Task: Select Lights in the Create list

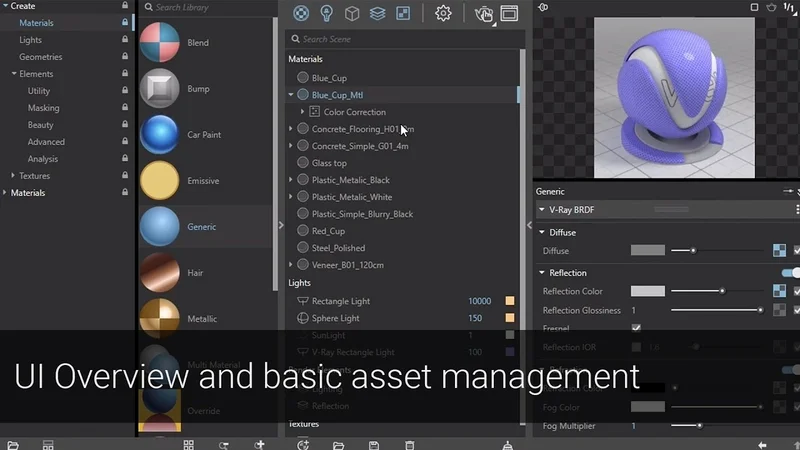Action: click(x=31, y=40)
